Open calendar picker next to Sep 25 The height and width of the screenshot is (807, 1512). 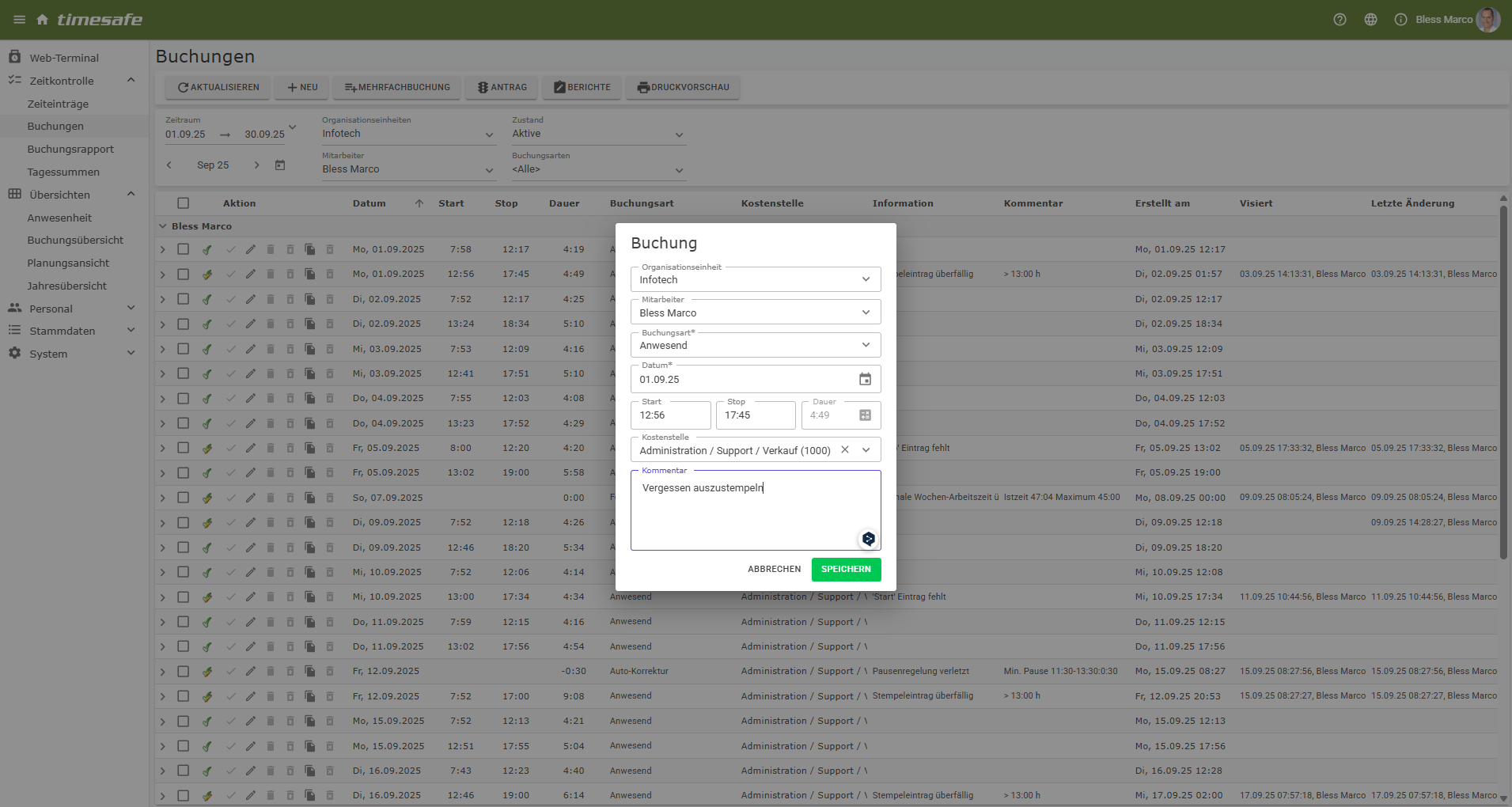(x=280, y=165)
